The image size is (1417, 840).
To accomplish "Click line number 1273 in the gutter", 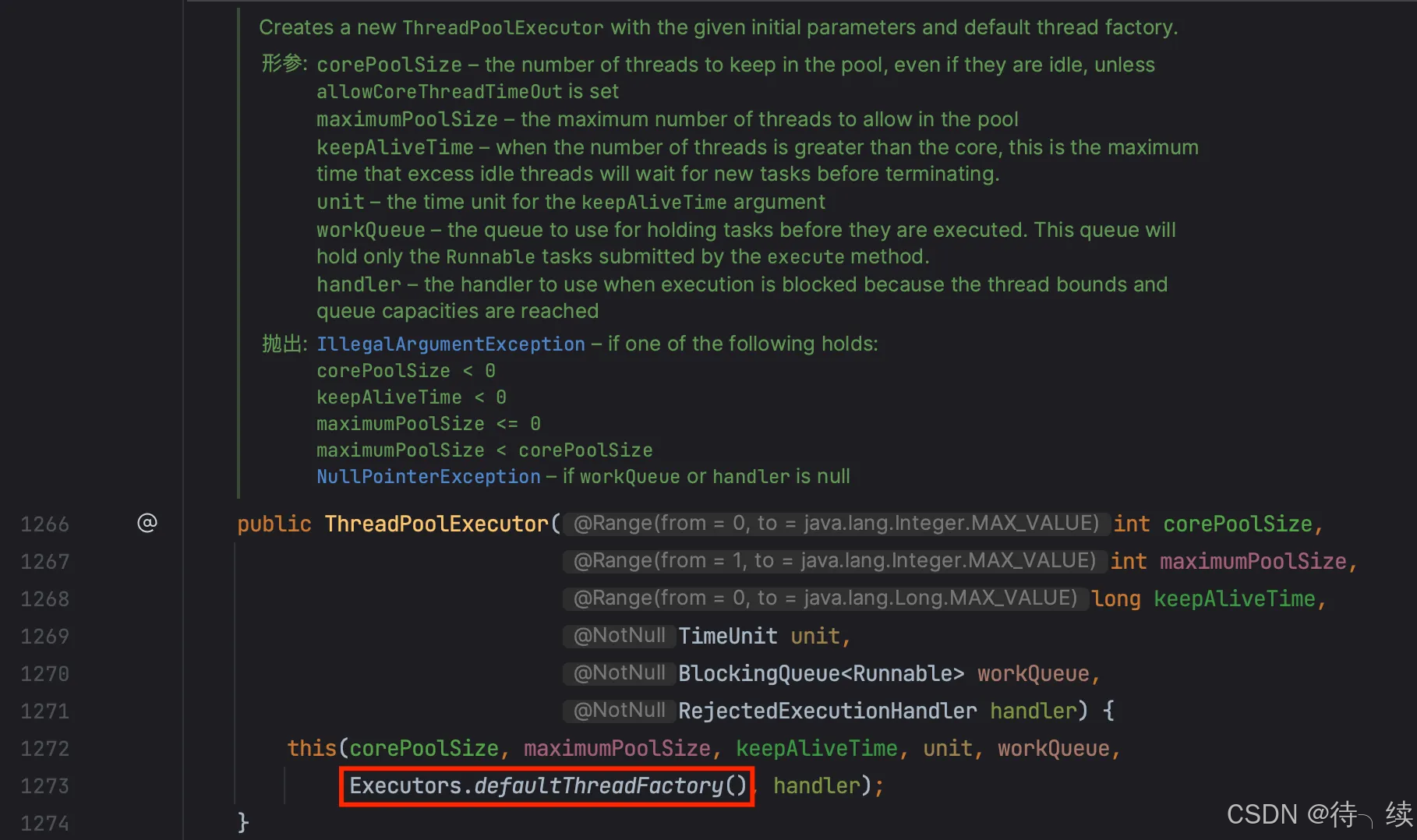I will [x=44, y=786].
